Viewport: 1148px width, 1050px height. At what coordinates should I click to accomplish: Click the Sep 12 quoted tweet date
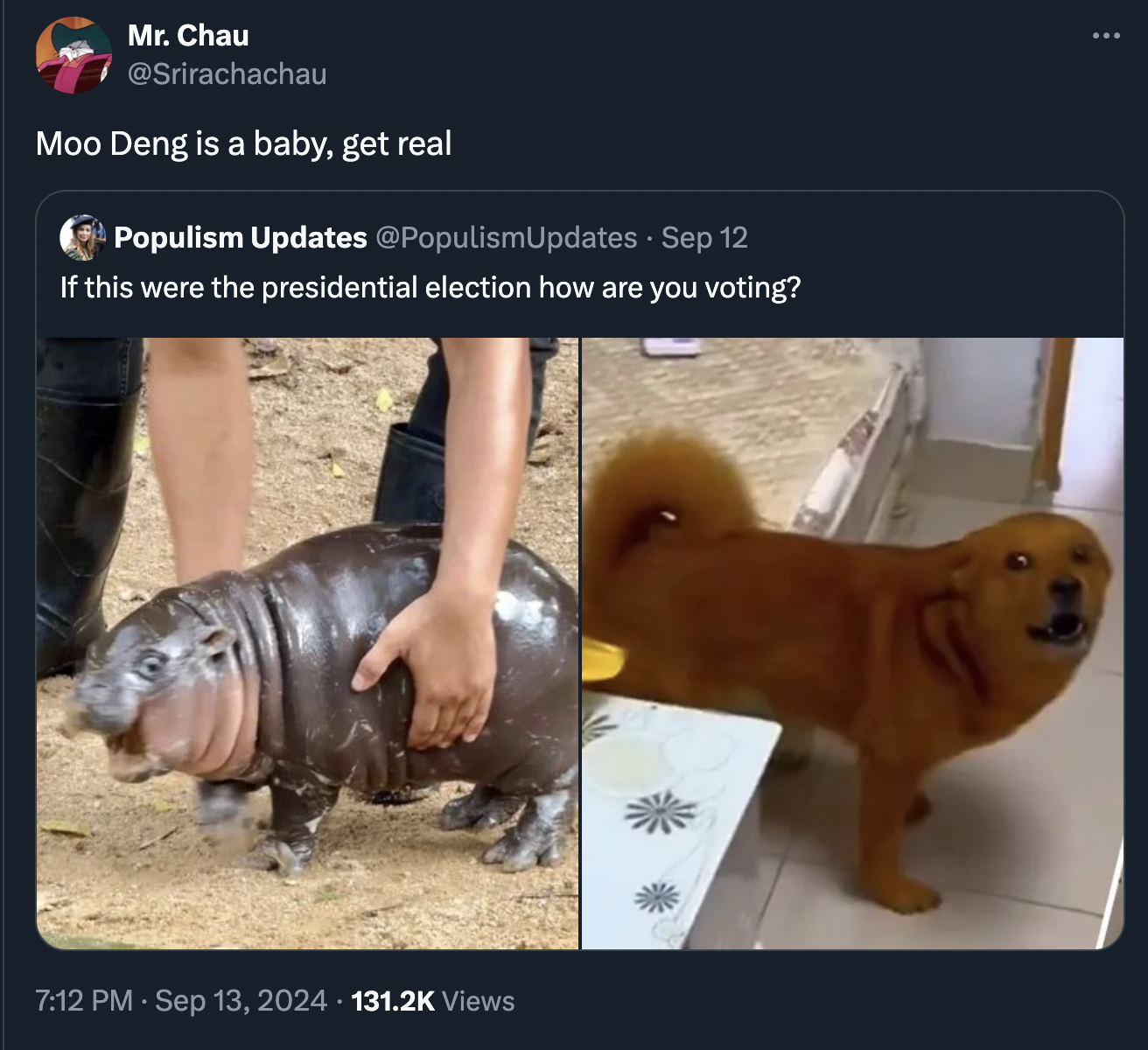[x=704, y=237]
